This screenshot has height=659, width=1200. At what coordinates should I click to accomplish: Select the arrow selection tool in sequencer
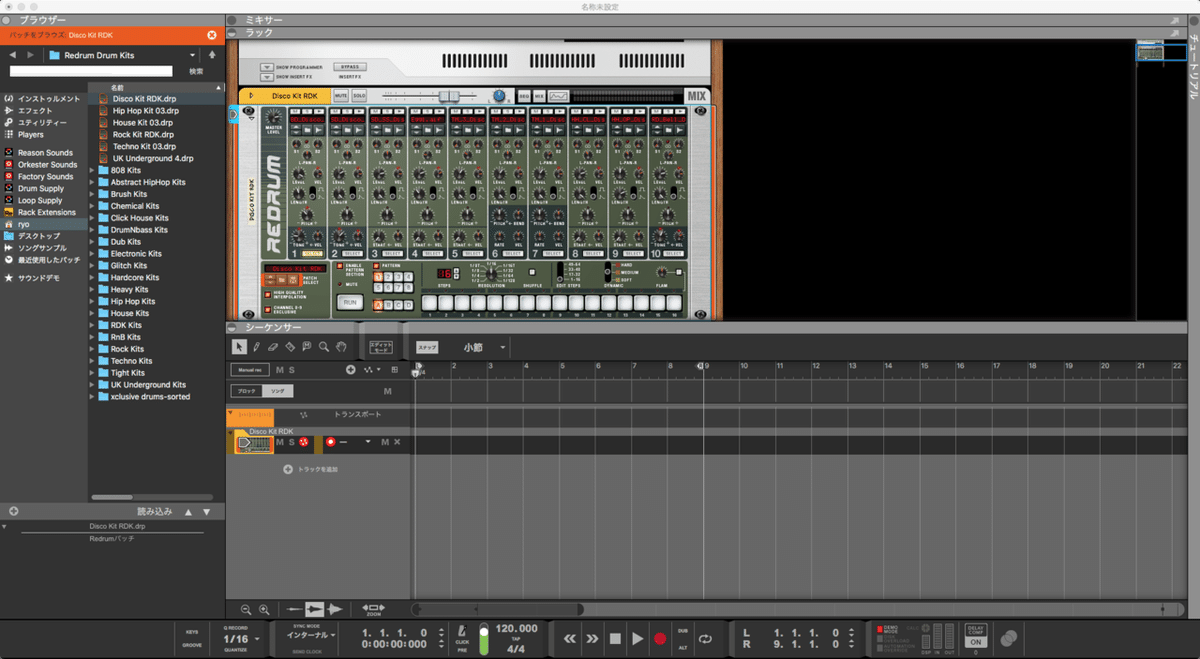coord(239,347)
